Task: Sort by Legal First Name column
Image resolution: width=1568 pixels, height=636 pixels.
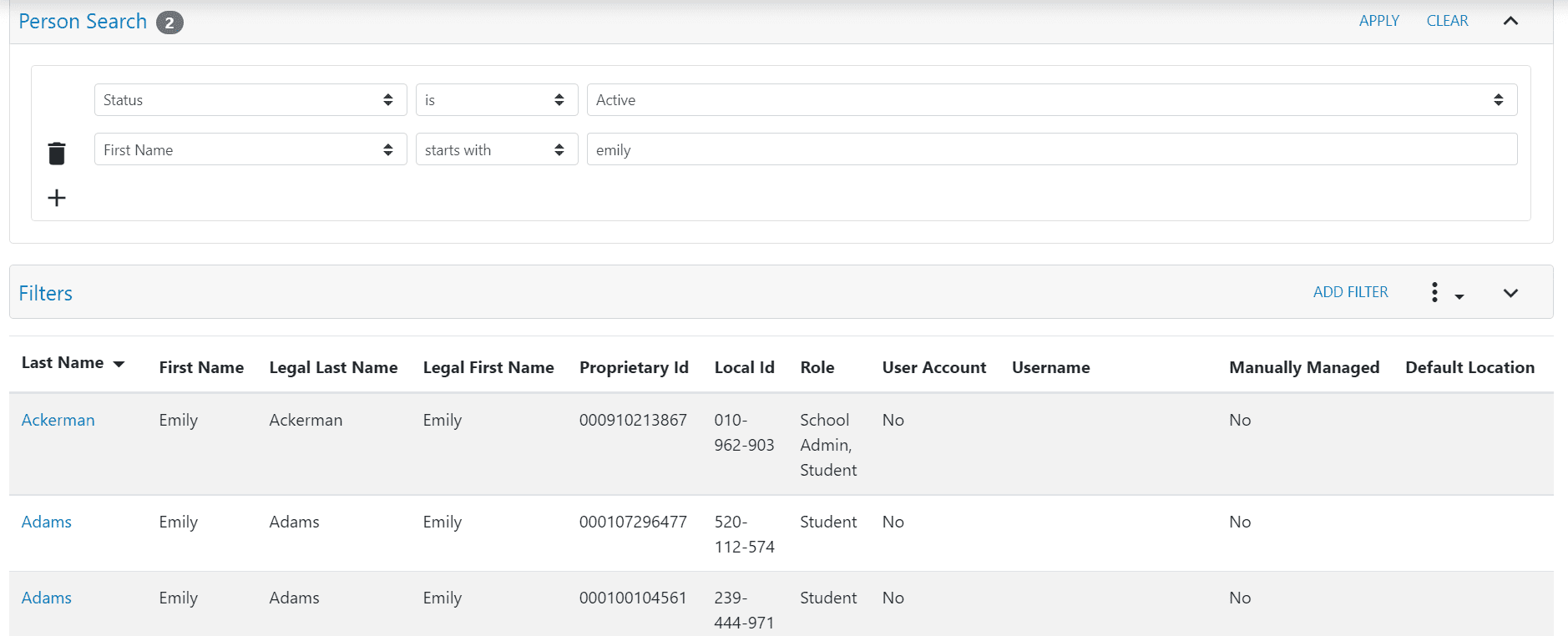Action: coord(488,367)
